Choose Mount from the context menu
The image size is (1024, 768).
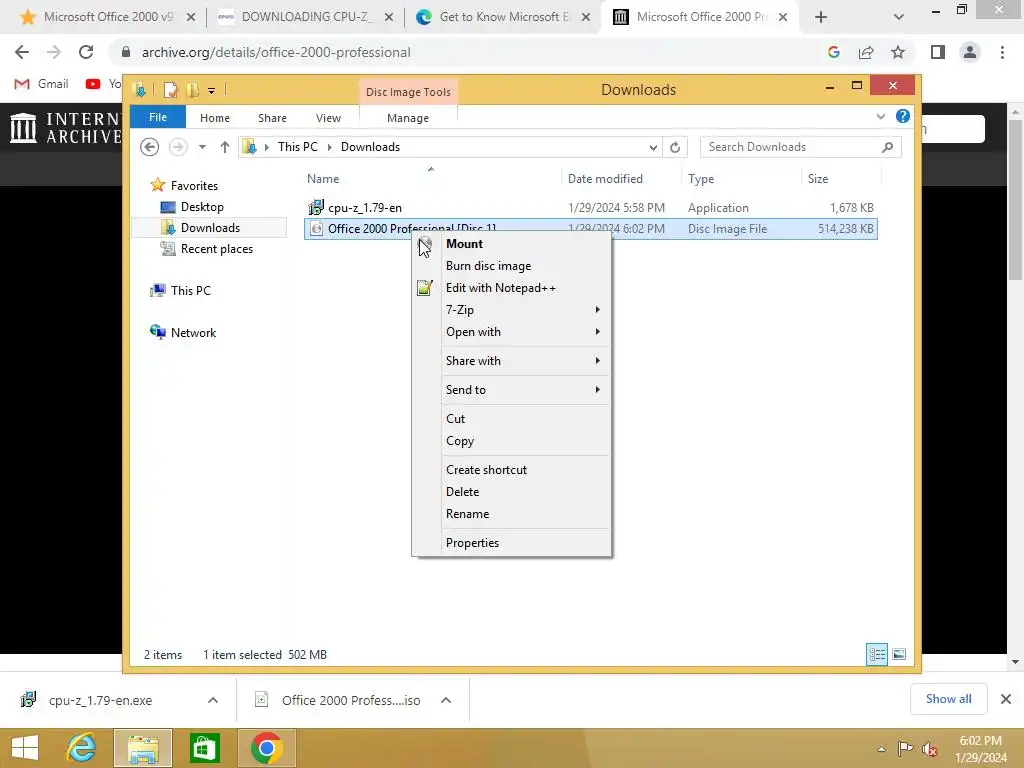(x=464, y=244)
